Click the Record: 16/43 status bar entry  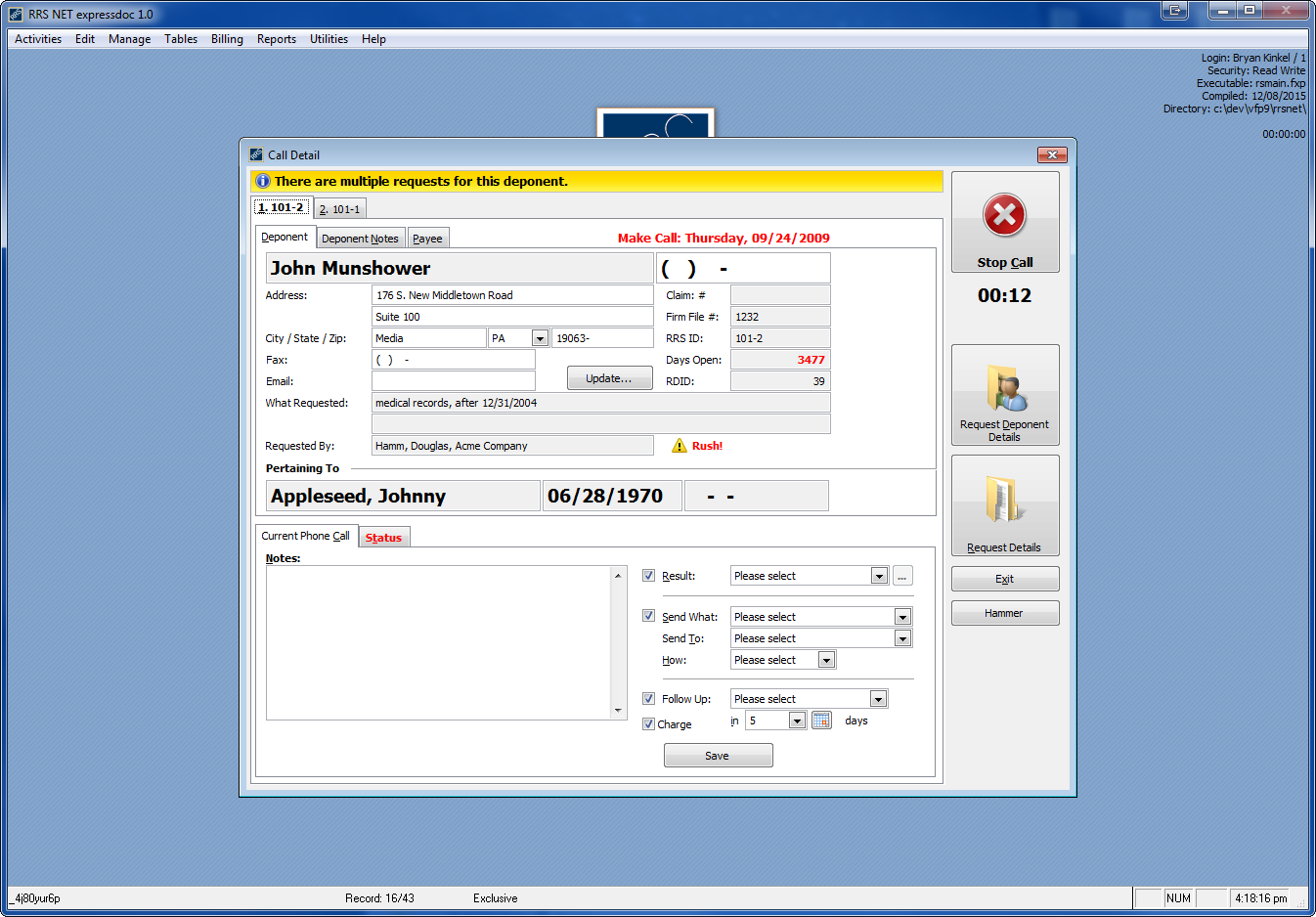pos(379,898)
